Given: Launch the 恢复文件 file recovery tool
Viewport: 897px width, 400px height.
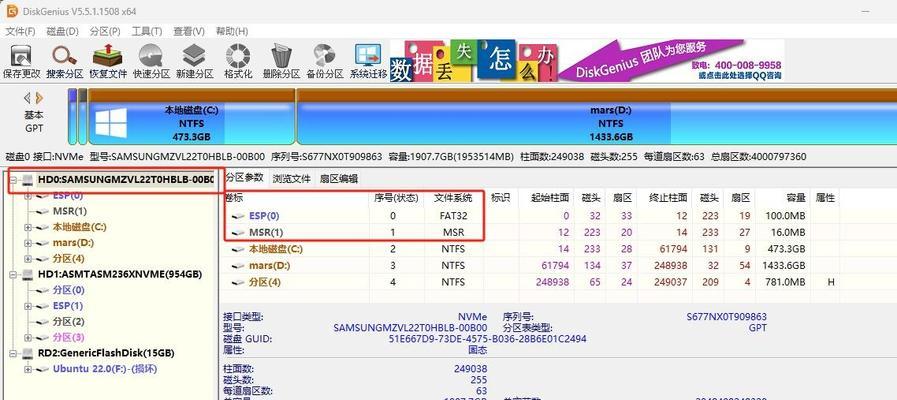Looking at the screenshot, I should pos(108,56).
